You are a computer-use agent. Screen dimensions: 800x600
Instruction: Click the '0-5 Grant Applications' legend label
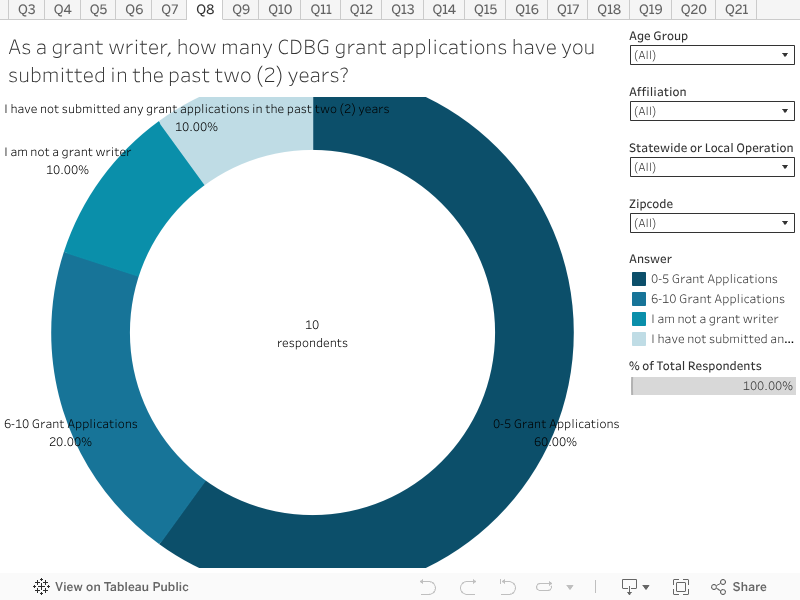click(x=714, y=279)
